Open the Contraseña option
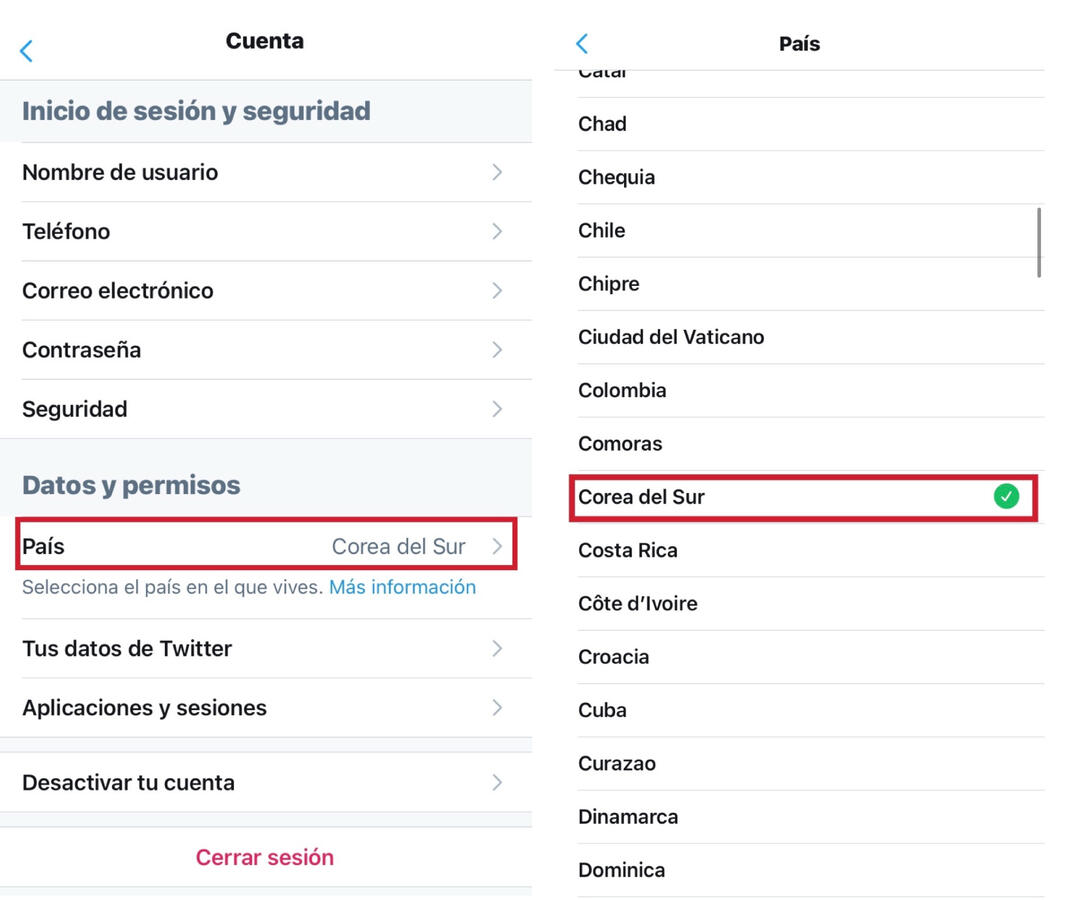1066x900 pixels. pyautogui.click(x=265, y=350)
